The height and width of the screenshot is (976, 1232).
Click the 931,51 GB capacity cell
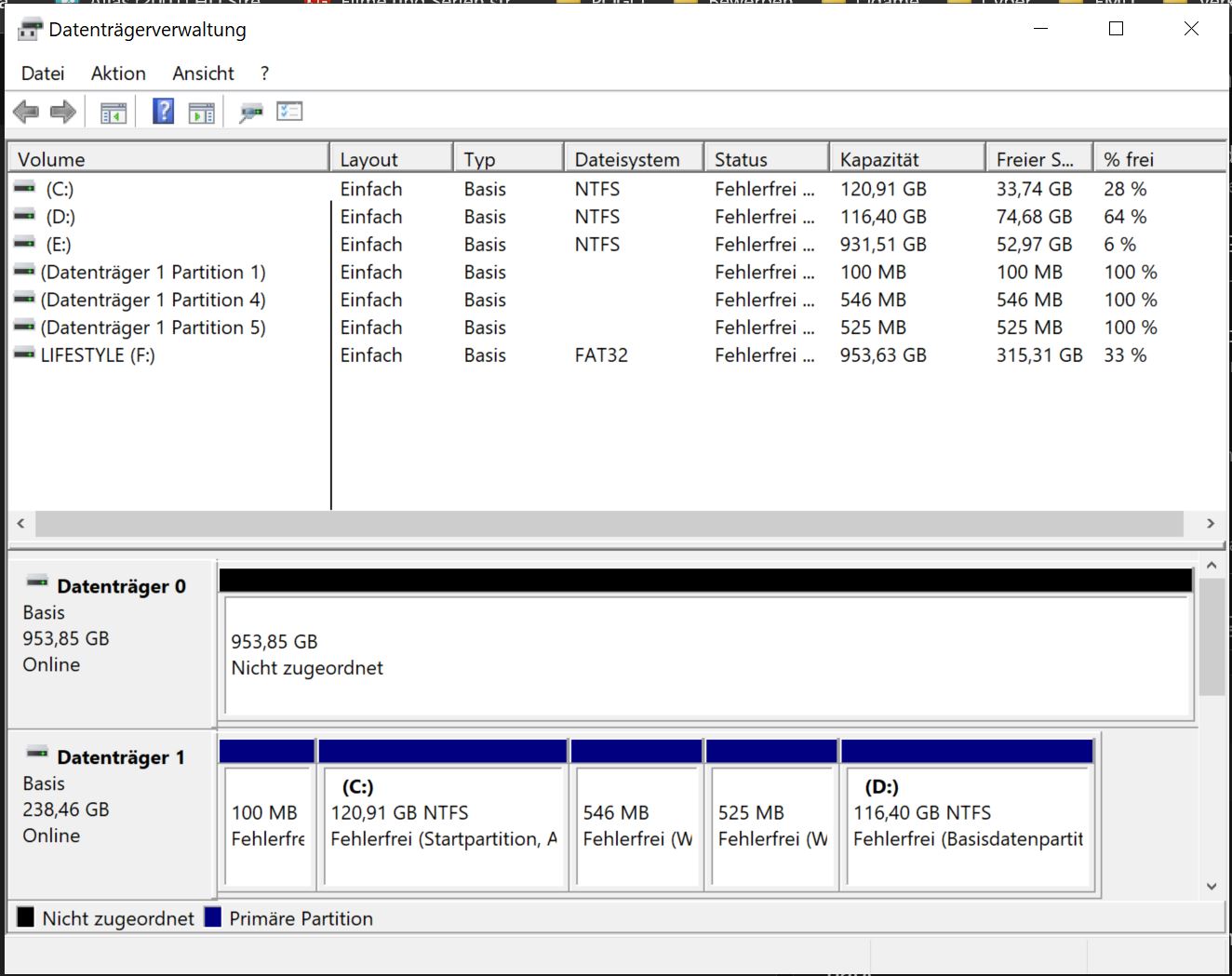(883, 244)
